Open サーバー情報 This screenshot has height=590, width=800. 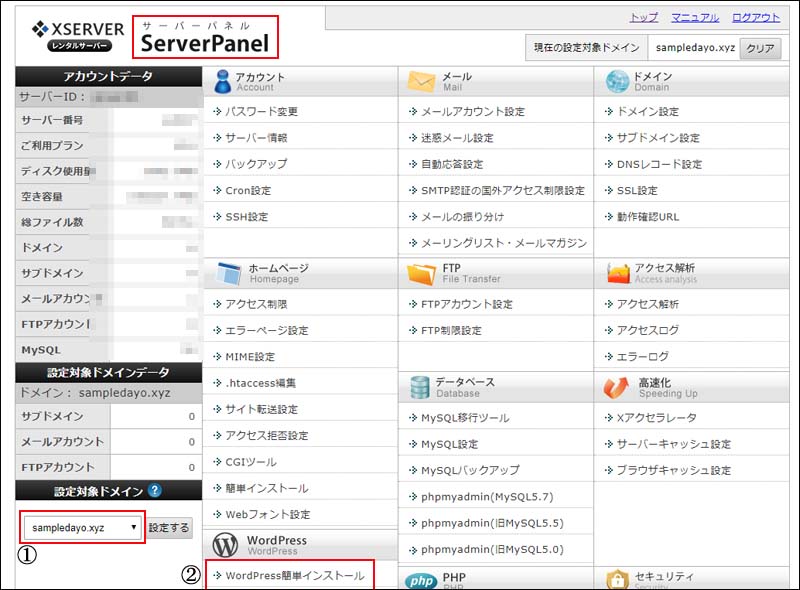coord(256,138)
